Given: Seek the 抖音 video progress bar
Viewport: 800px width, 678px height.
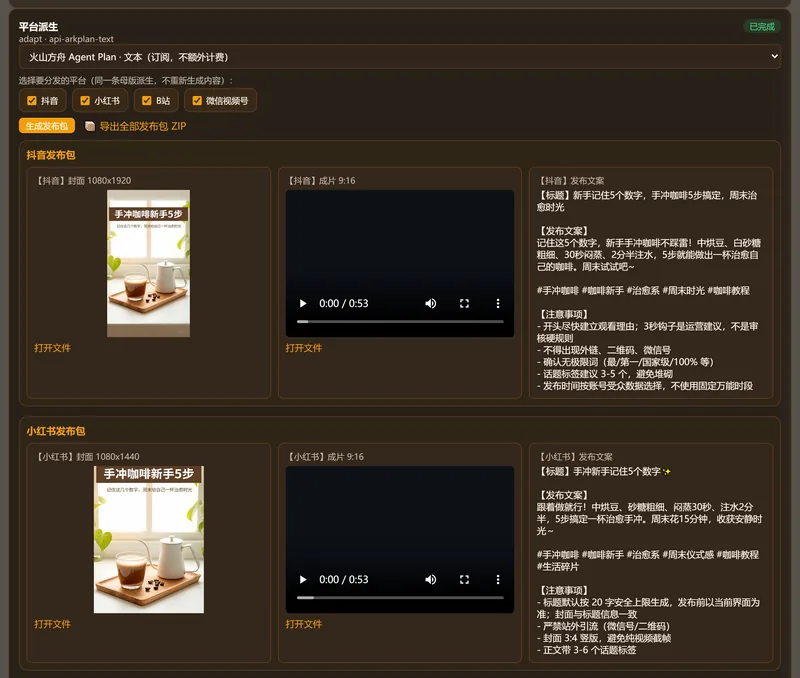Looking at the screenshot, I should (400, 321).
